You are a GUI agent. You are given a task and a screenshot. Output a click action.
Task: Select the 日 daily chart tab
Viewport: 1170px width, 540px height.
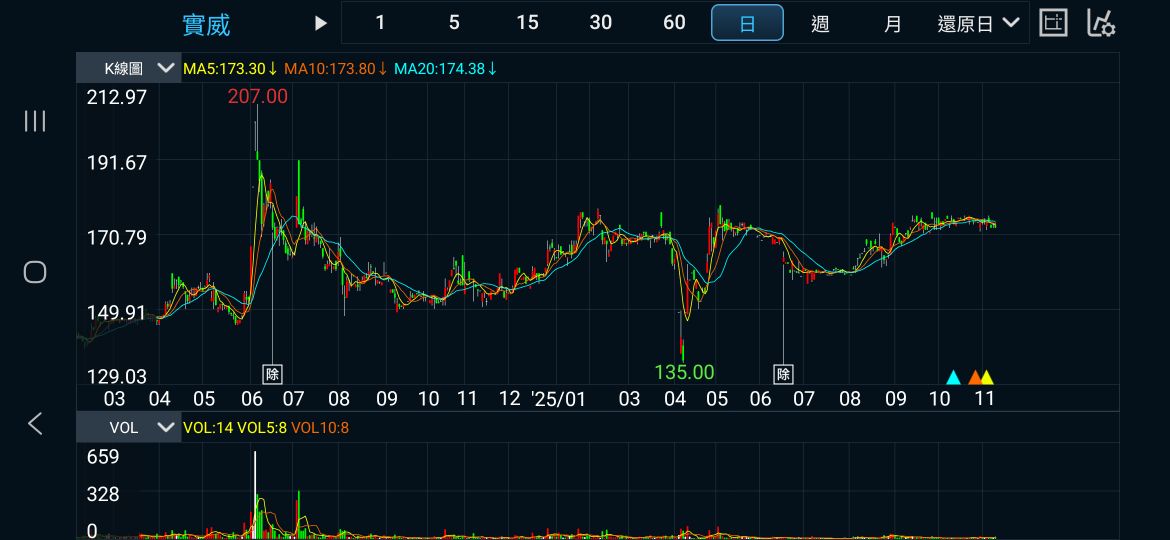click(x=747, y=23)
